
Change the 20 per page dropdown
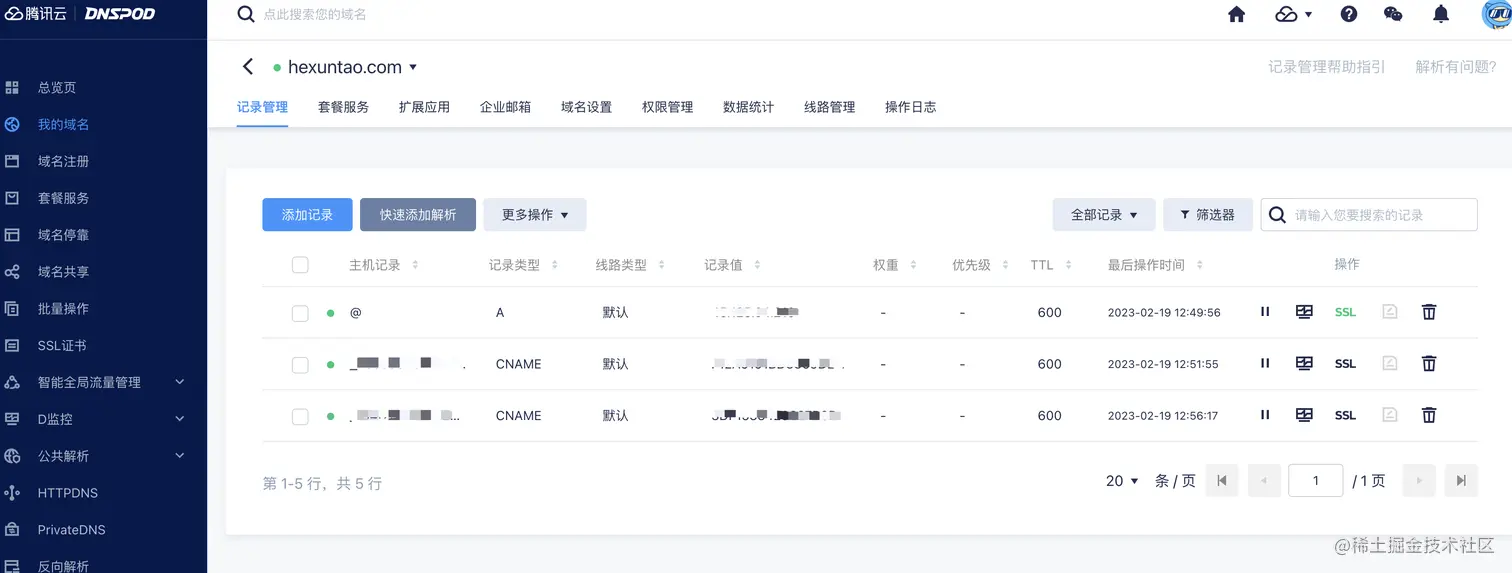1122,481
